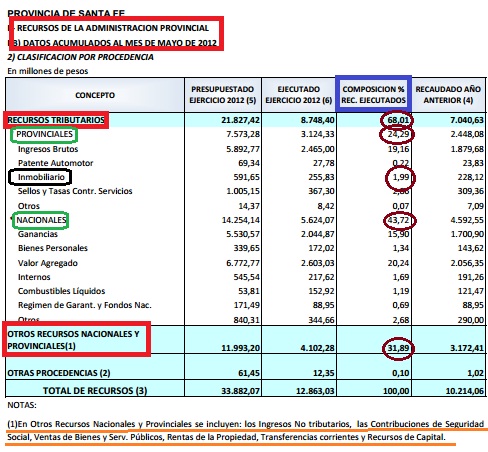
Task: Select OTROS RECURSOS NACIONALES Y PROVINCIALES(1) label
Action: click(x=73, y=340)
